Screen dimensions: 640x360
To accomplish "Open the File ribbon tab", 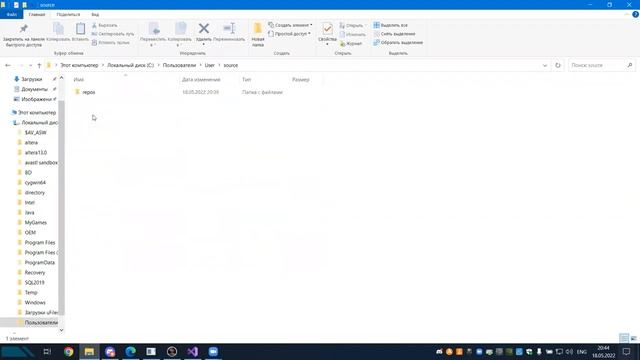I will [11, 14].
